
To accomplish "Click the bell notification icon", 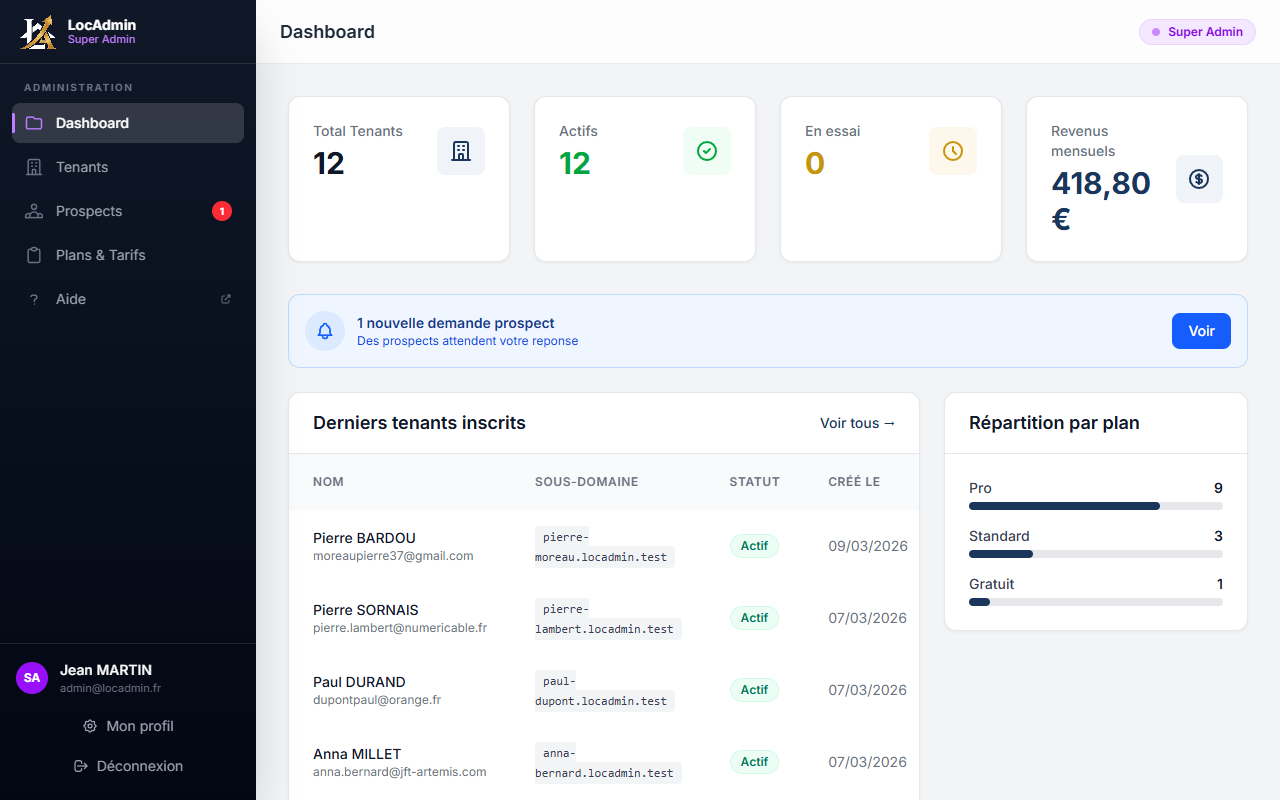I will click(x=325, y=331).
